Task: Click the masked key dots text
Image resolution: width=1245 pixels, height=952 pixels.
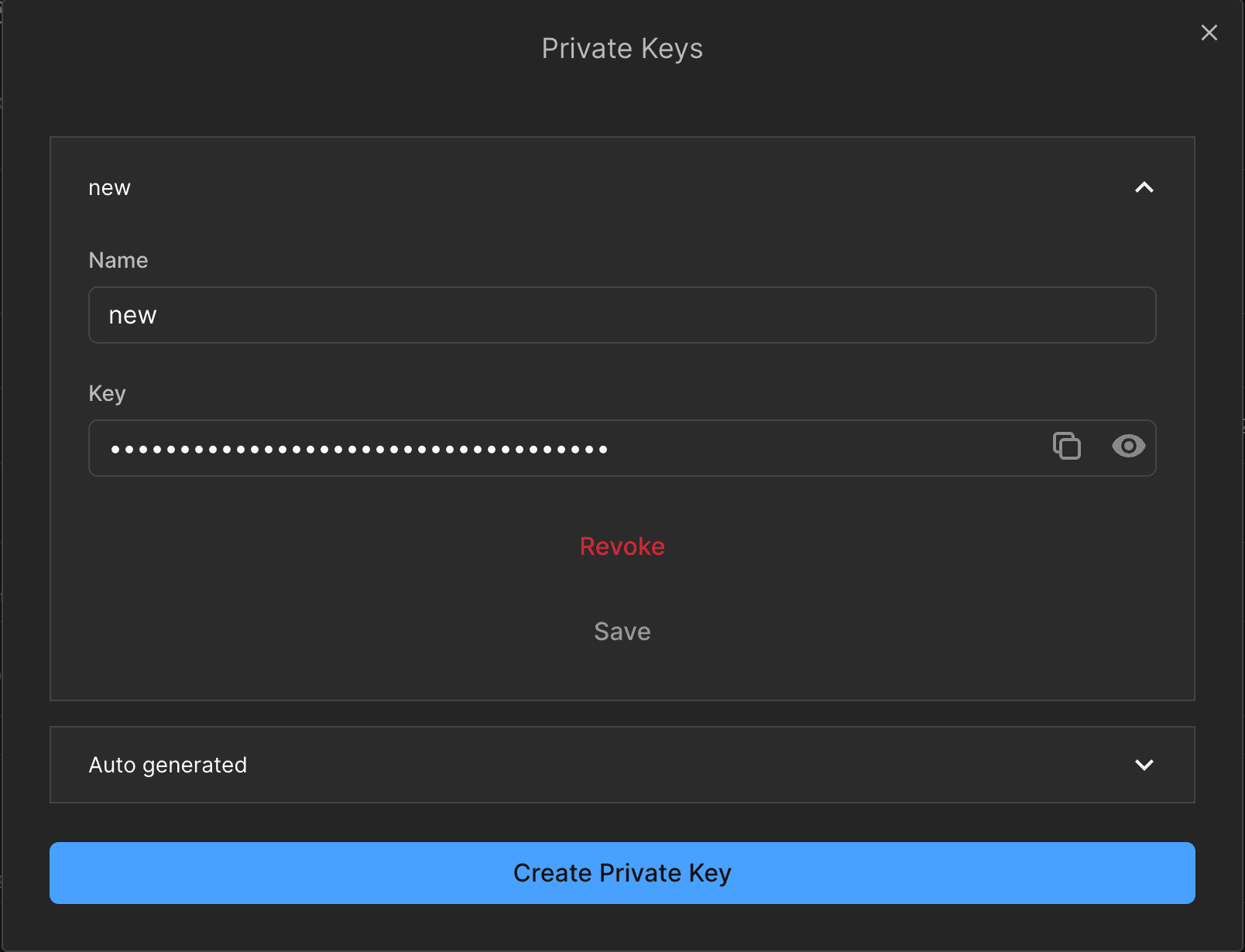Action: 359,449
